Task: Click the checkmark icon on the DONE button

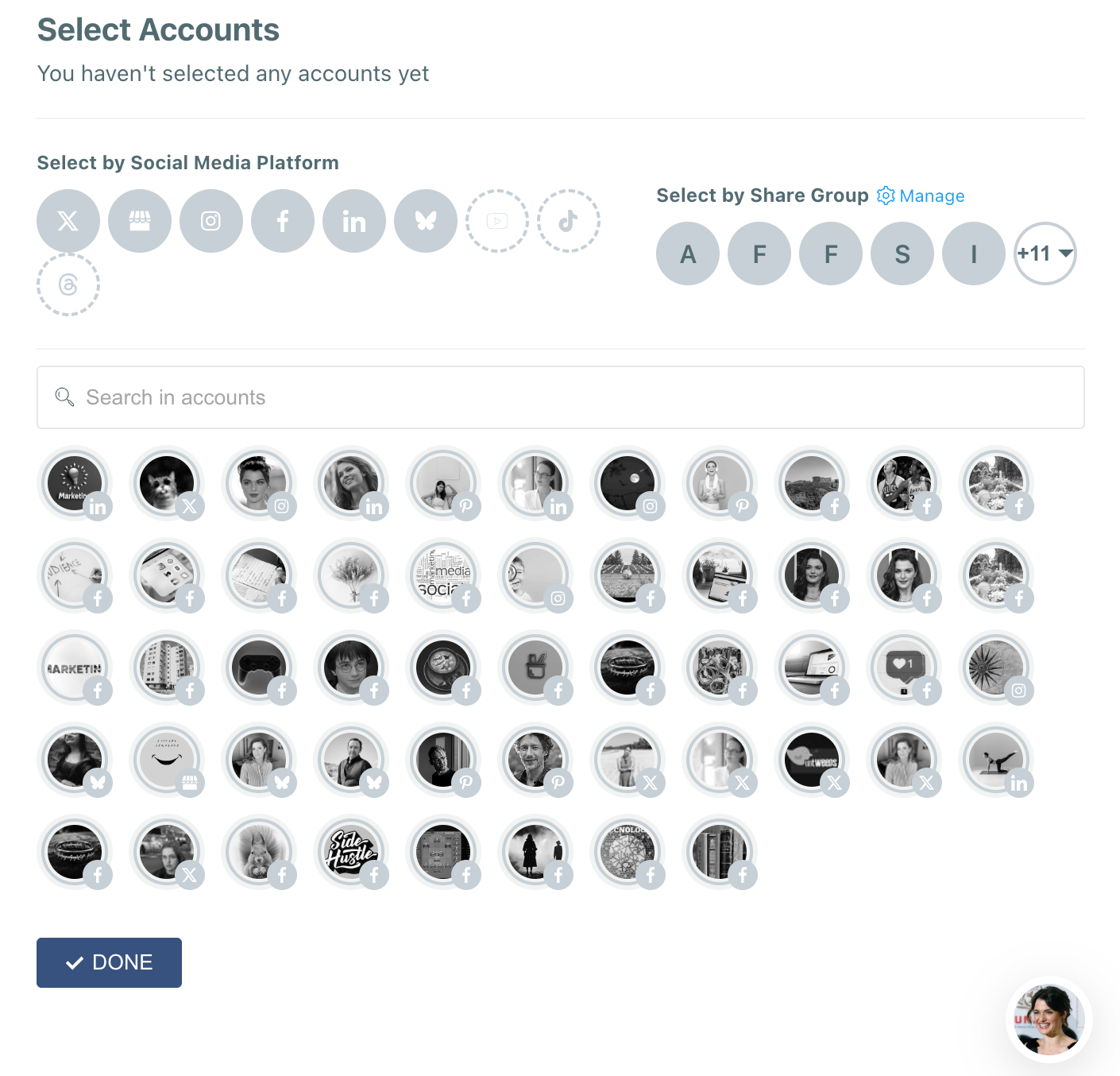Action: click(75, 962)
